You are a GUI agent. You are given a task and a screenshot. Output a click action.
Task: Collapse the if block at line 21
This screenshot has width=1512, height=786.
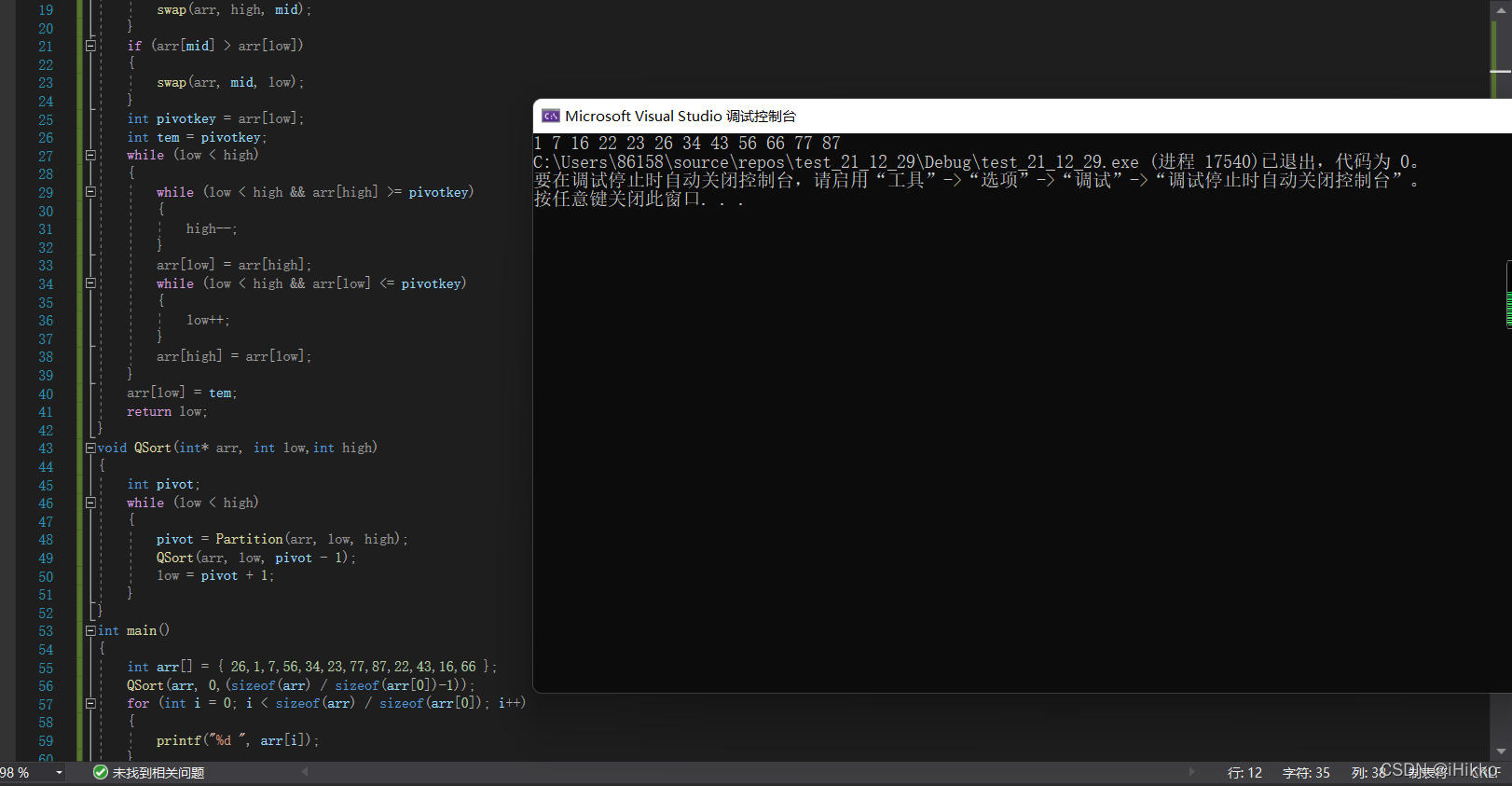coord(90,45)
